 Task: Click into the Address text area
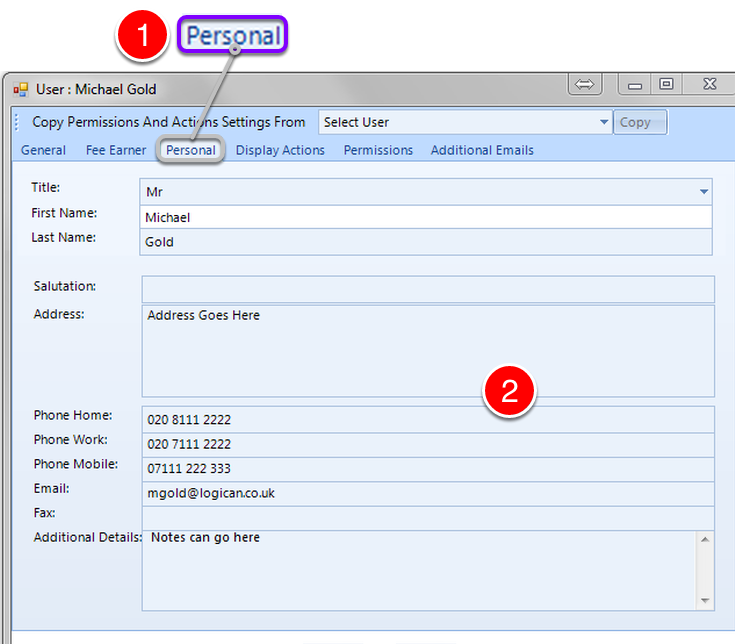428,351
